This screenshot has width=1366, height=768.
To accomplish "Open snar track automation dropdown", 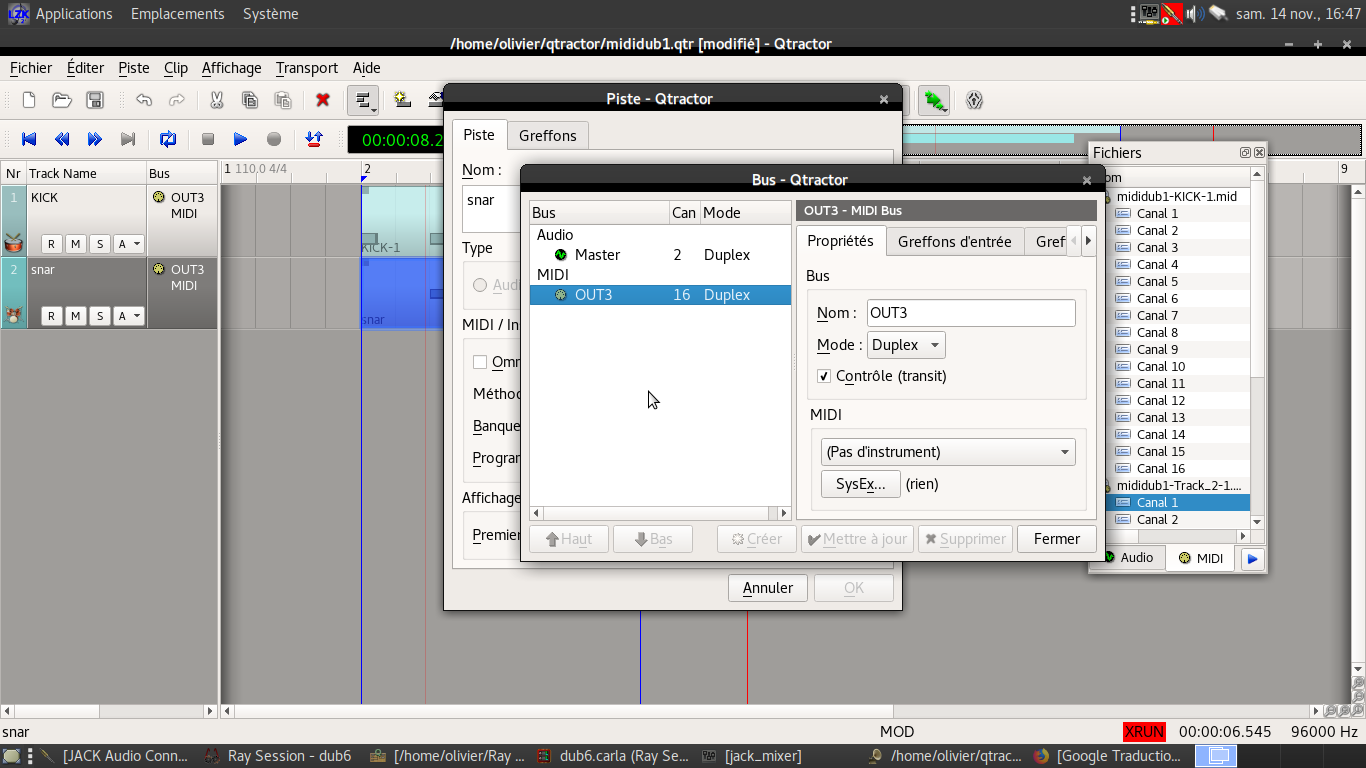I will (129, 316).
